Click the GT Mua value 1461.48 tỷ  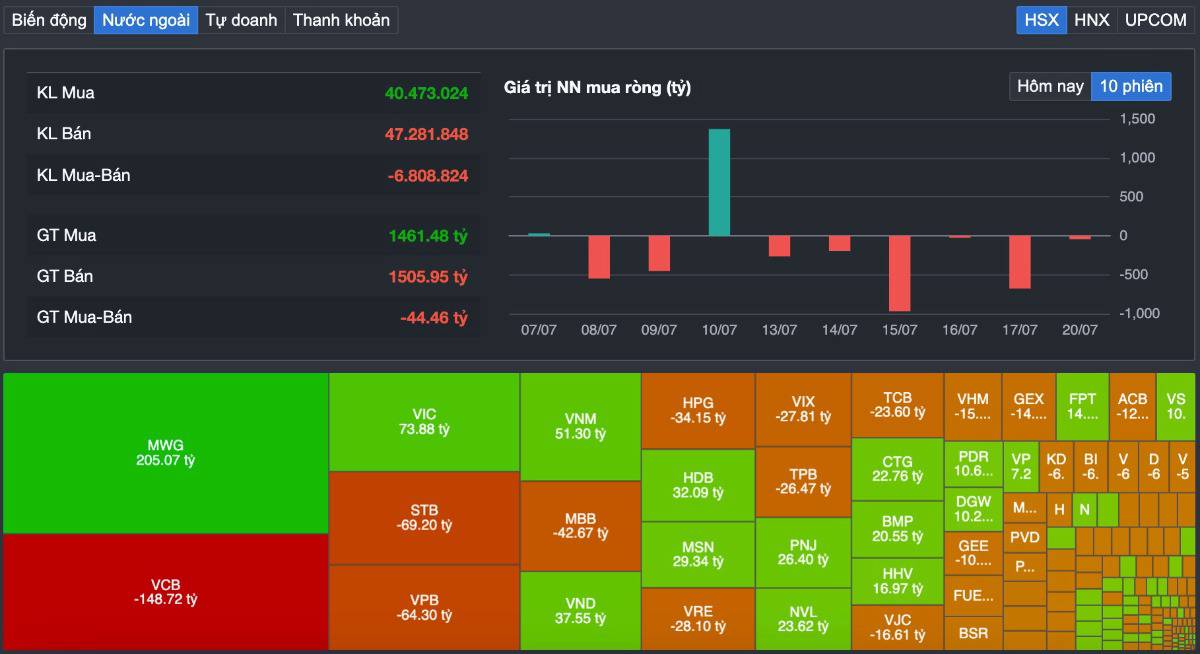tap(428, 236)
